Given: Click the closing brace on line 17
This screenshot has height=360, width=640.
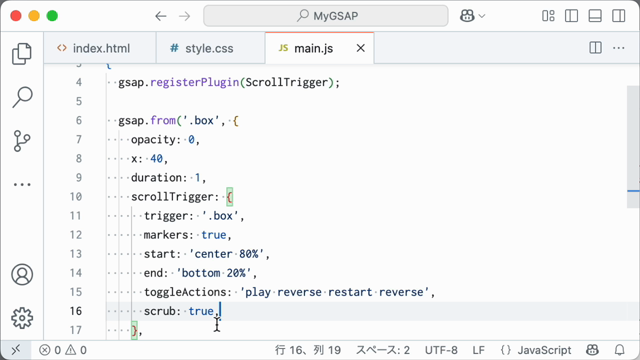Looking at the screenshot, I should click(134, 330).
